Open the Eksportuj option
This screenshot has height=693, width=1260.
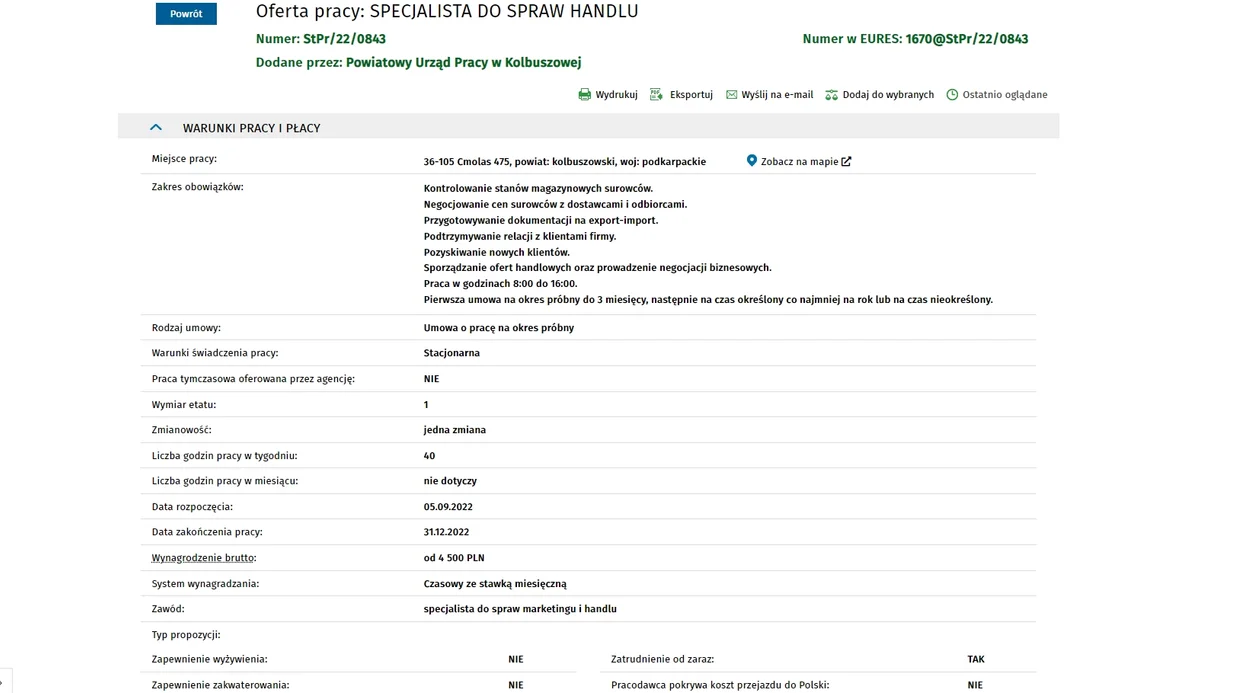pyautogui.click(x=691, y=95)
